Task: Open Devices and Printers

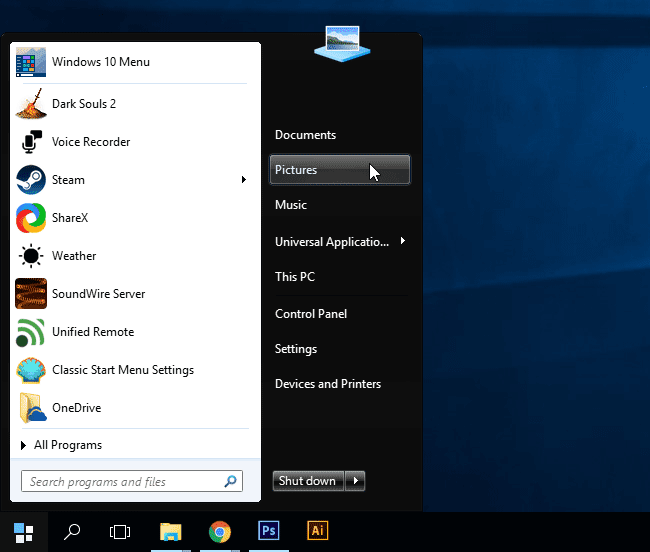Action: tap(328, 384)
